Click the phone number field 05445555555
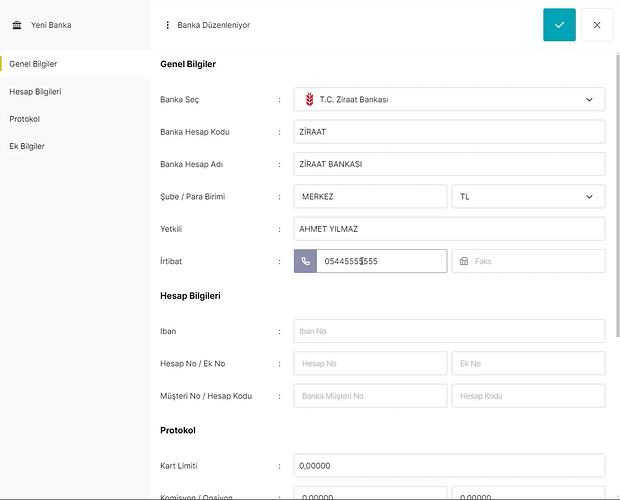Screen dimensions: 620x500 pos(382,261)
